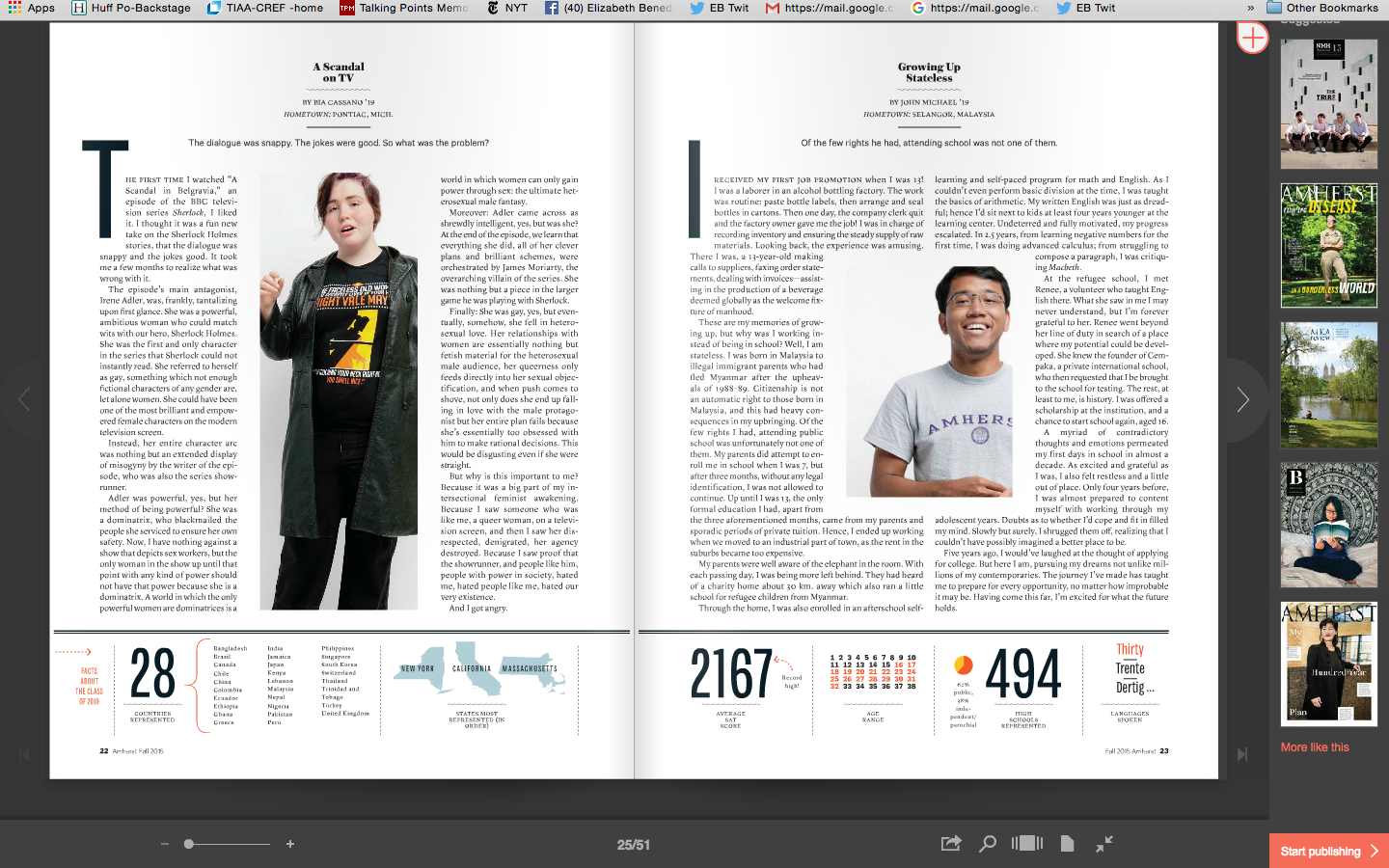Viewport: 1389px width, 868px height.
Task: Click the 'Thirty Trente Dertig' languages graphic
Action: [1133, 669]
